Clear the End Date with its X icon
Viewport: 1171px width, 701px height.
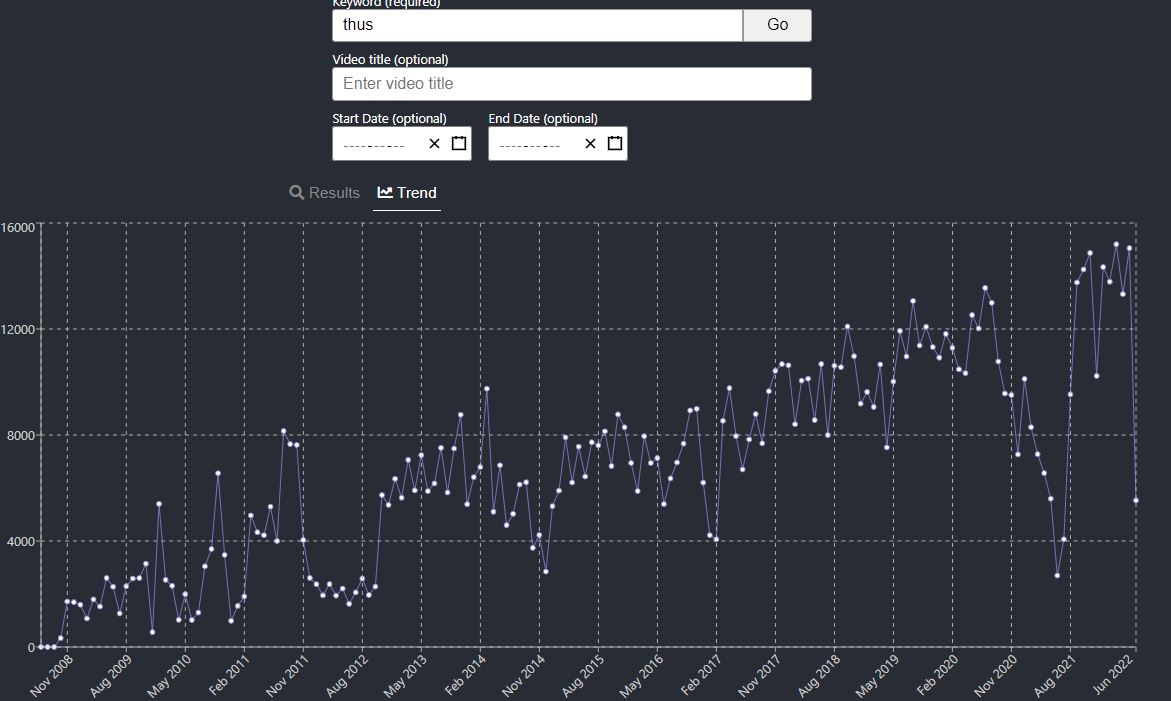(590, 143)
